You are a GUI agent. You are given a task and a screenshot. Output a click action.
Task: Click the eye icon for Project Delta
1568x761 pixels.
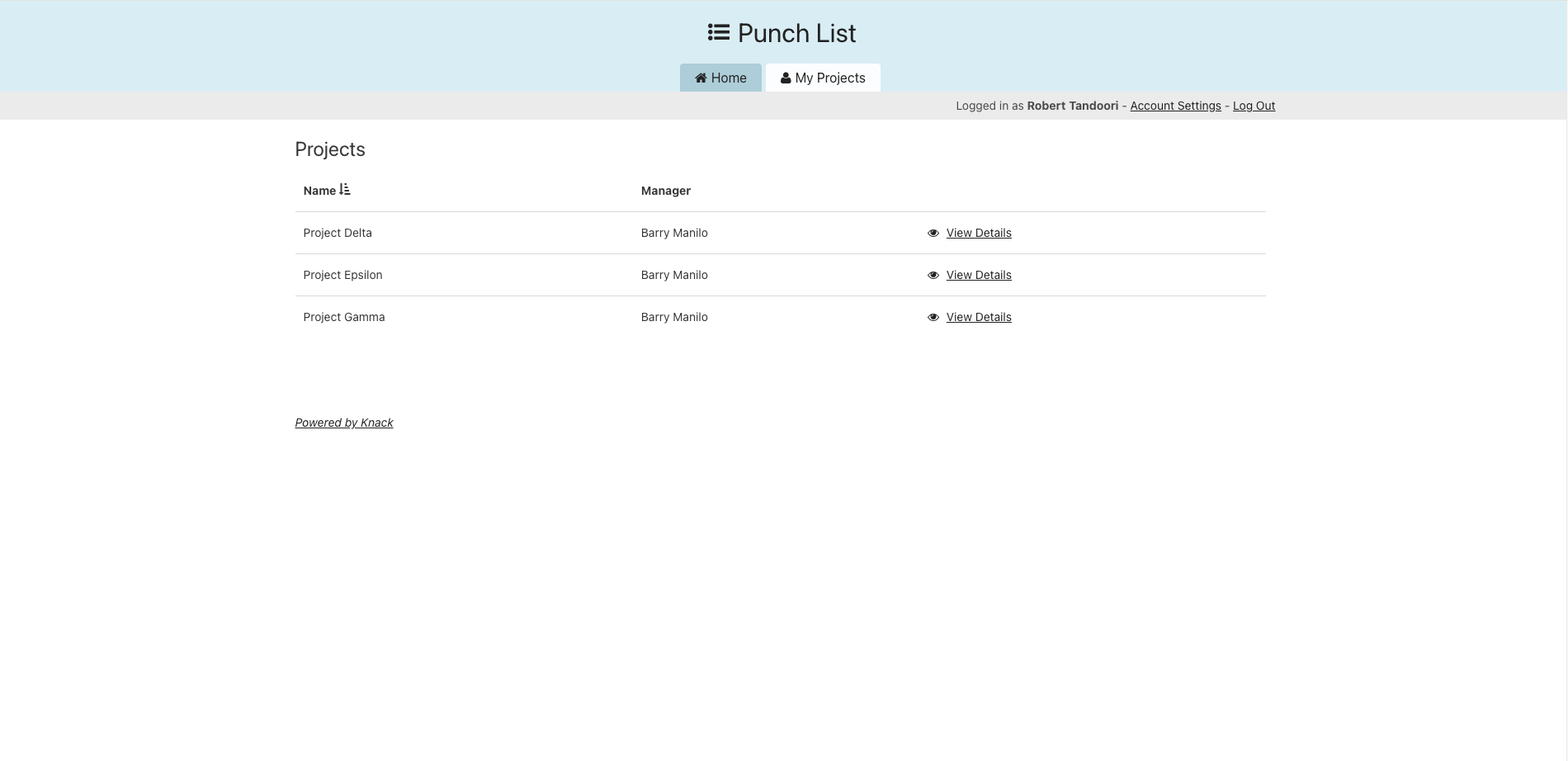(933, 234)
